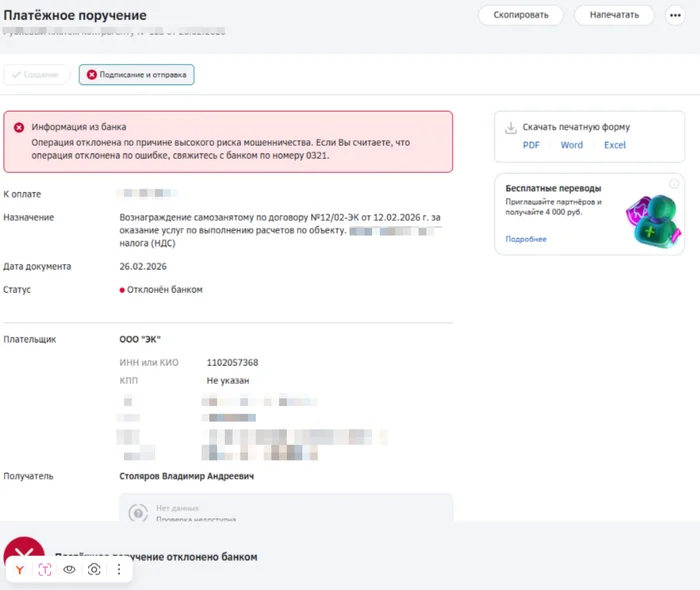The image size is (700, 590).
Task: Open the vertical three-dots menu in floating toolbar
Action: (x=119, y=569)
